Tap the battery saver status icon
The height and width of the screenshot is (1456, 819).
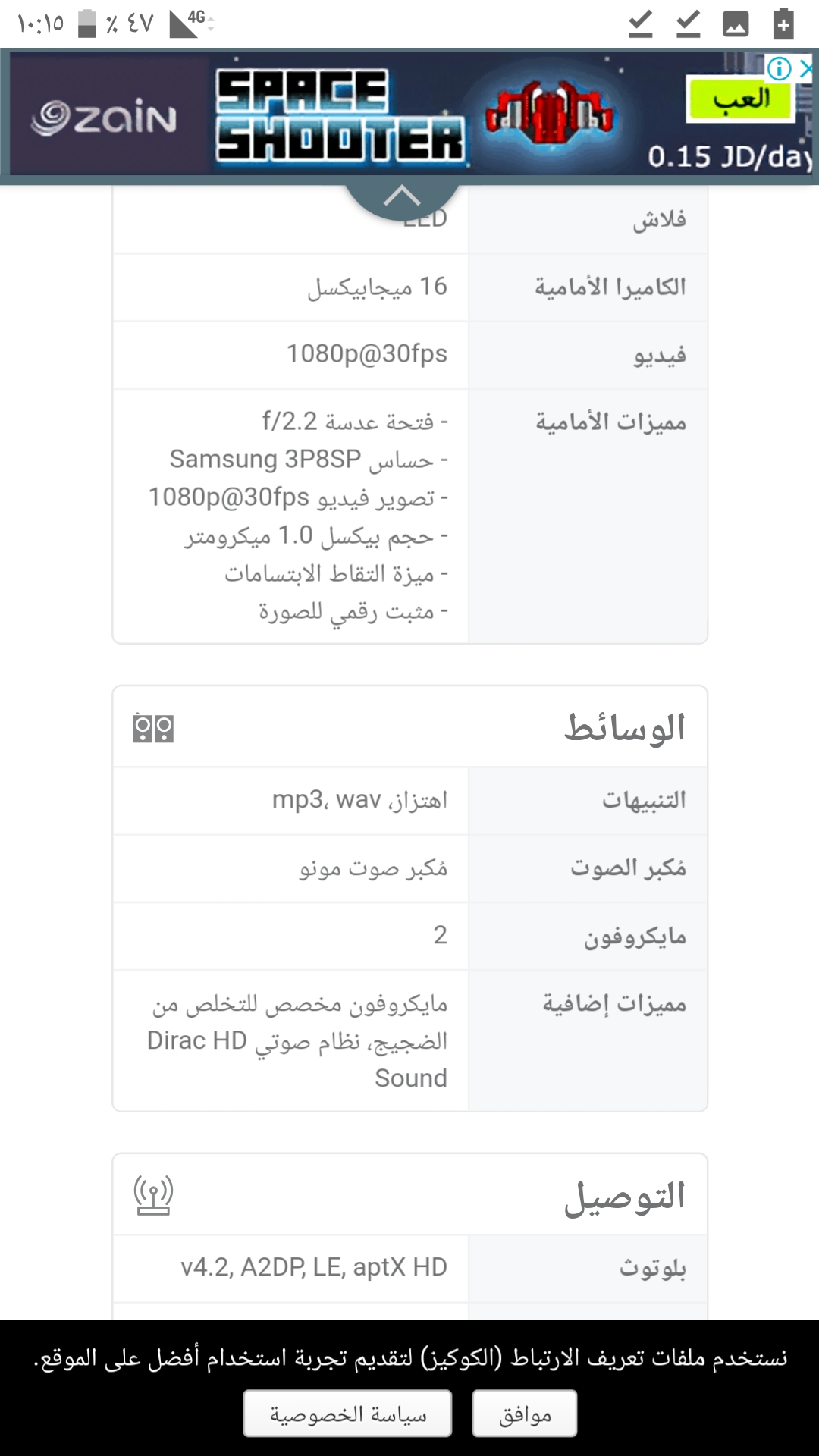783,24
